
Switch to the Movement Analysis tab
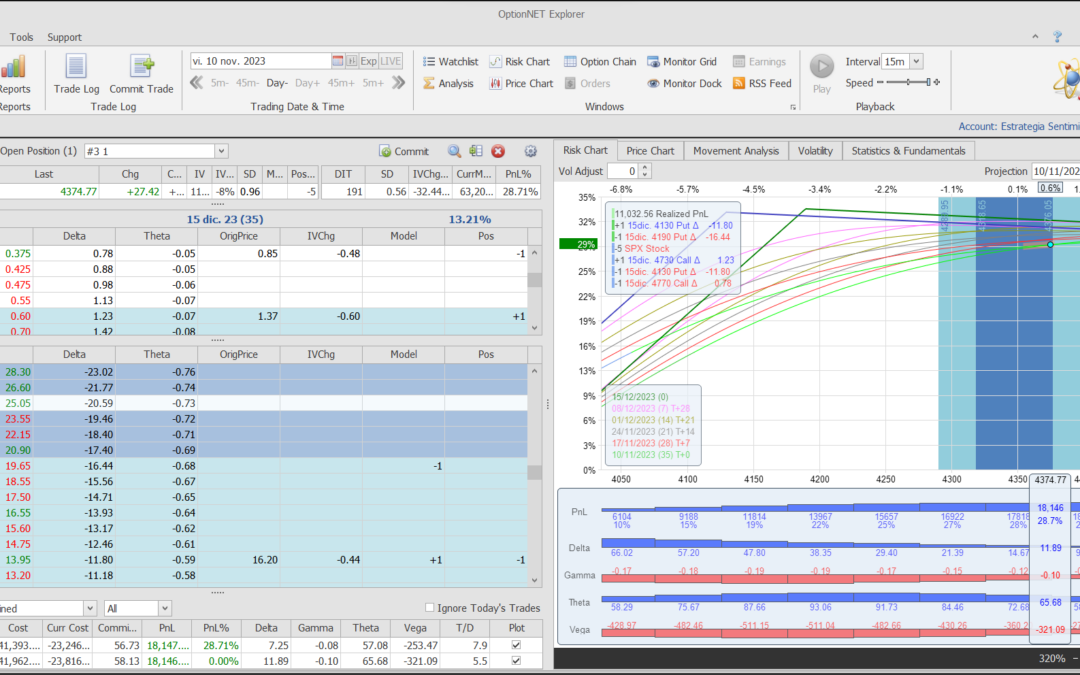tap(735, 151)
